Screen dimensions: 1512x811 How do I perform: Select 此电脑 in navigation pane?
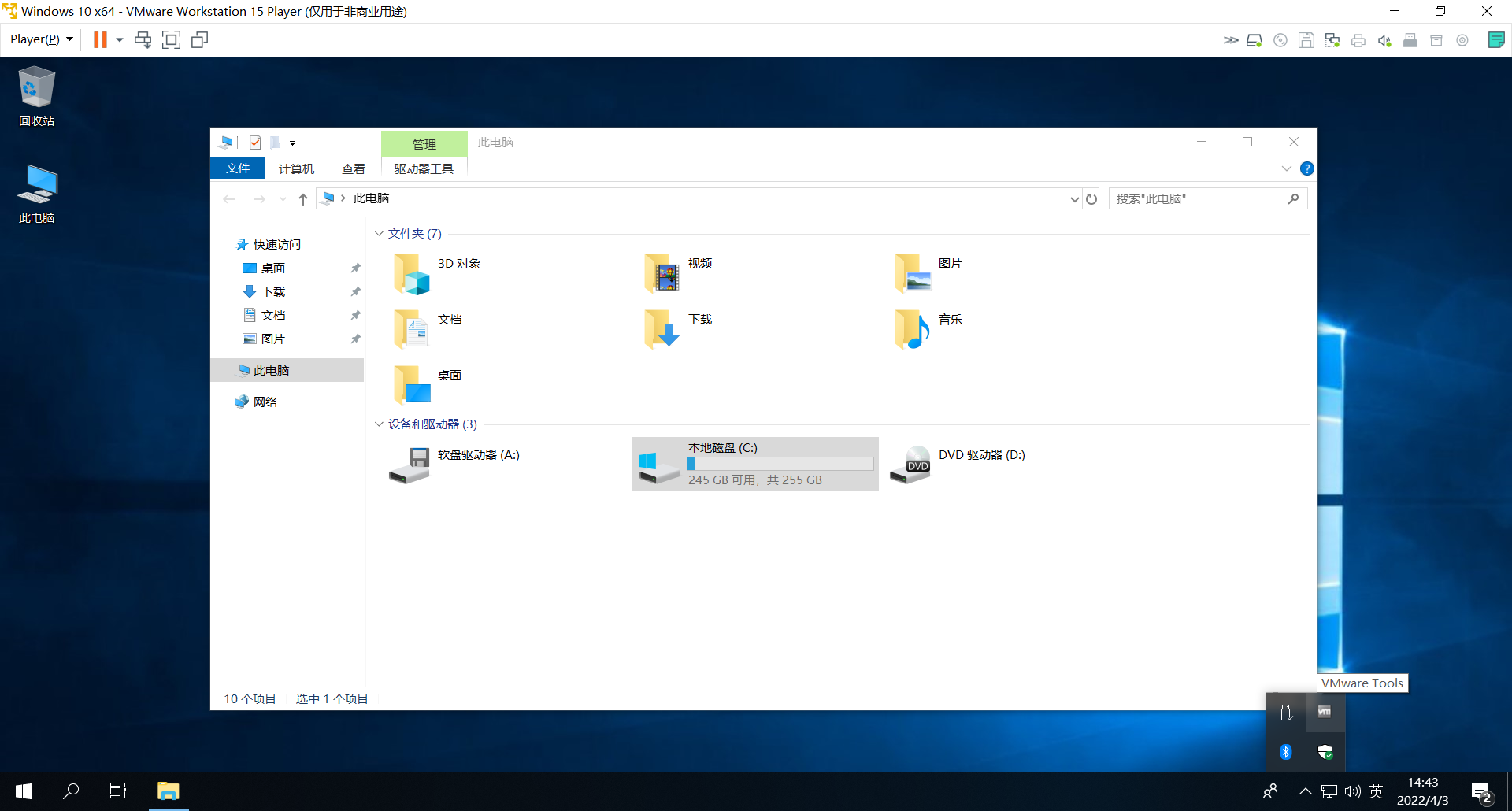287,370
